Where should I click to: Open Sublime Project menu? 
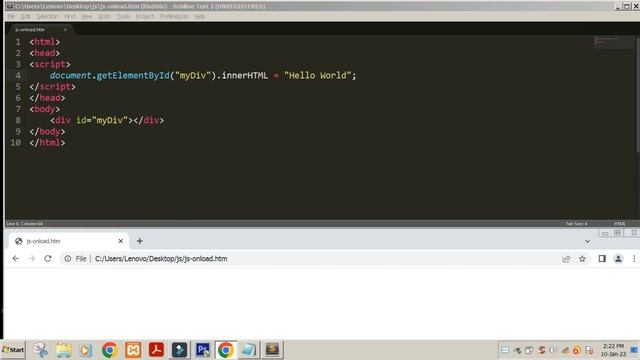(145, 16)
